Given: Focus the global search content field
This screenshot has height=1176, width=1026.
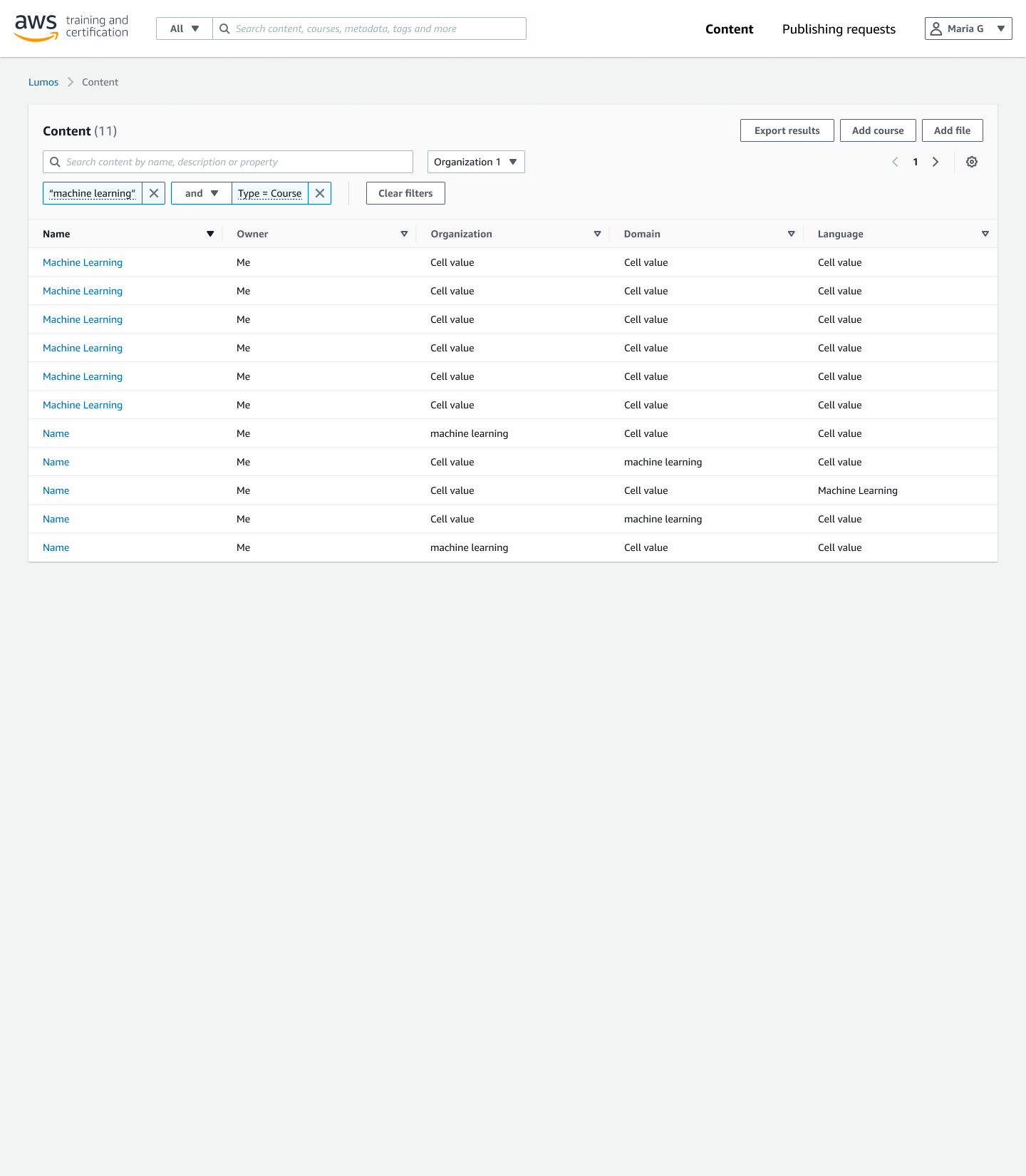Looking at the screenshot, I should (369, 29).
